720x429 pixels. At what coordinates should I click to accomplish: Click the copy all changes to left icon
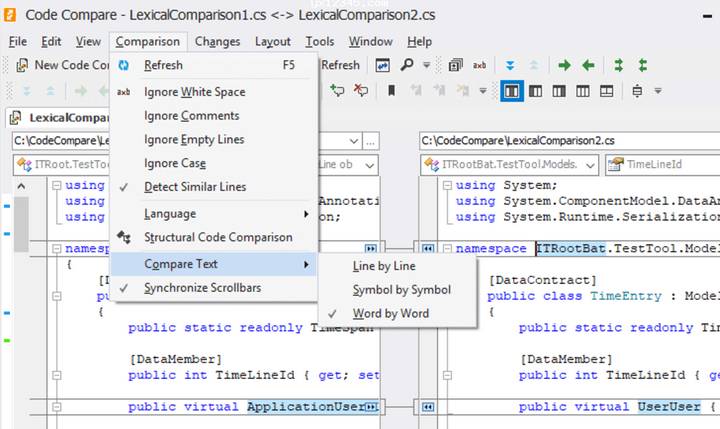pyautogui.click(x=643, y=65)
